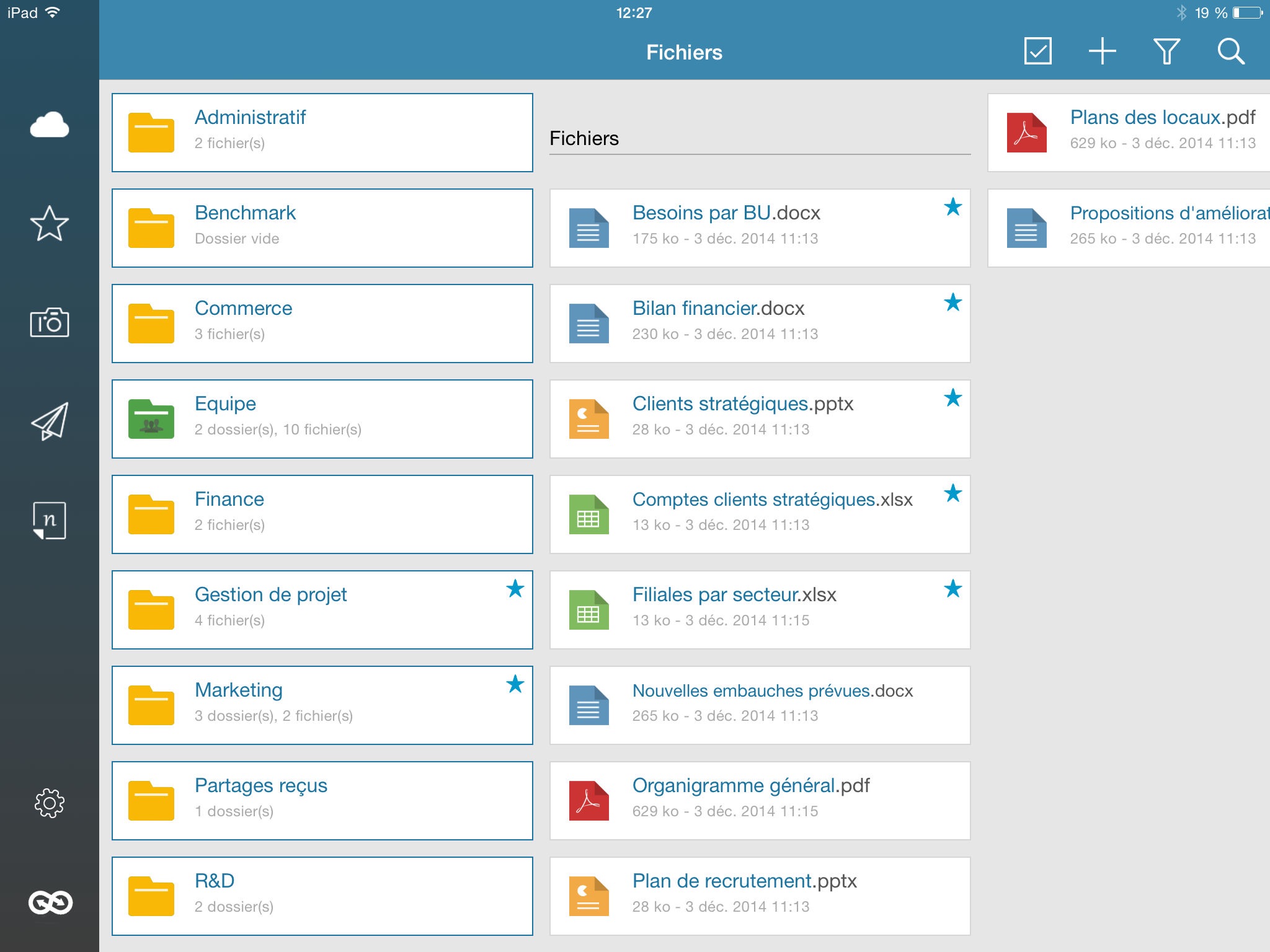Toggle the star on Filiales par secteur.xlsx
The width and height of the screenshot is (1270, 952).
click(952, 589)
